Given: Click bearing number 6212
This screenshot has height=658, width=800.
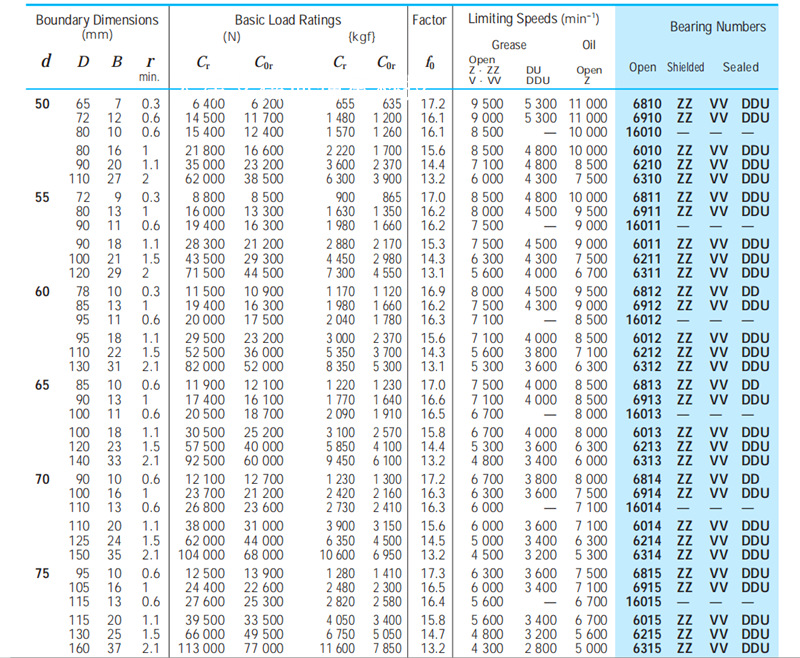Looking at the screenshot, I should [x=647, y=352].
